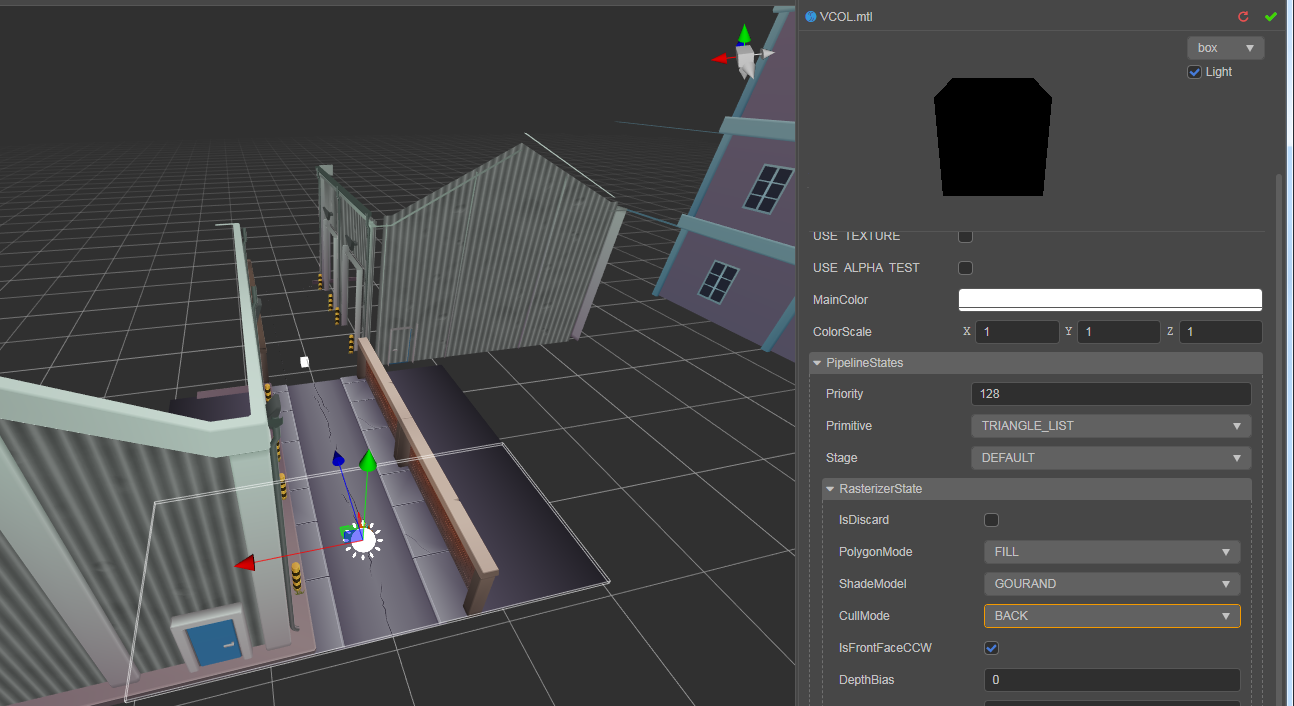Click the green Y-axis gizmo arrow

coord(367,462)
